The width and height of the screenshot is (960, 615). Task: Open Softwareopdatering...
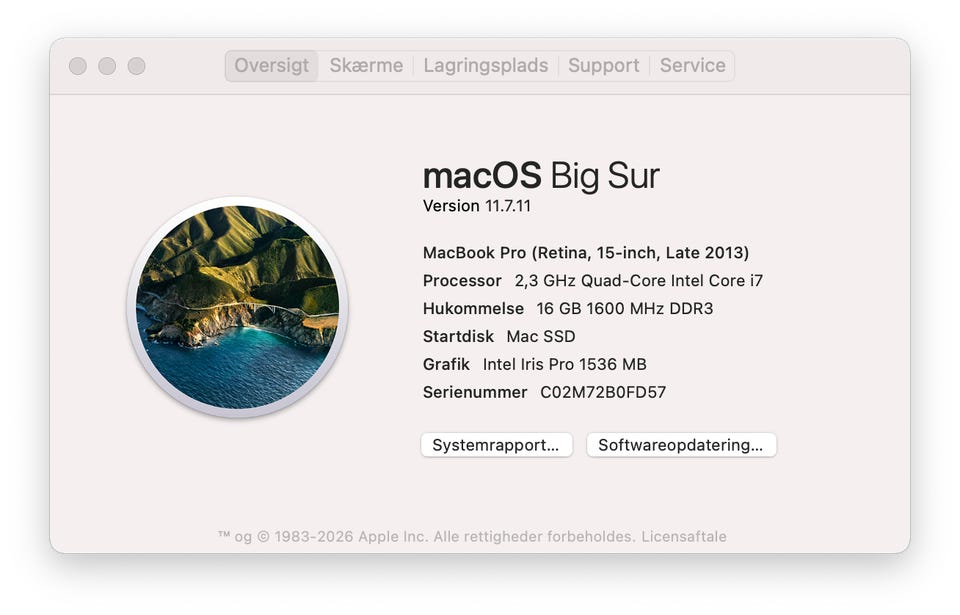tap(681, 445)
